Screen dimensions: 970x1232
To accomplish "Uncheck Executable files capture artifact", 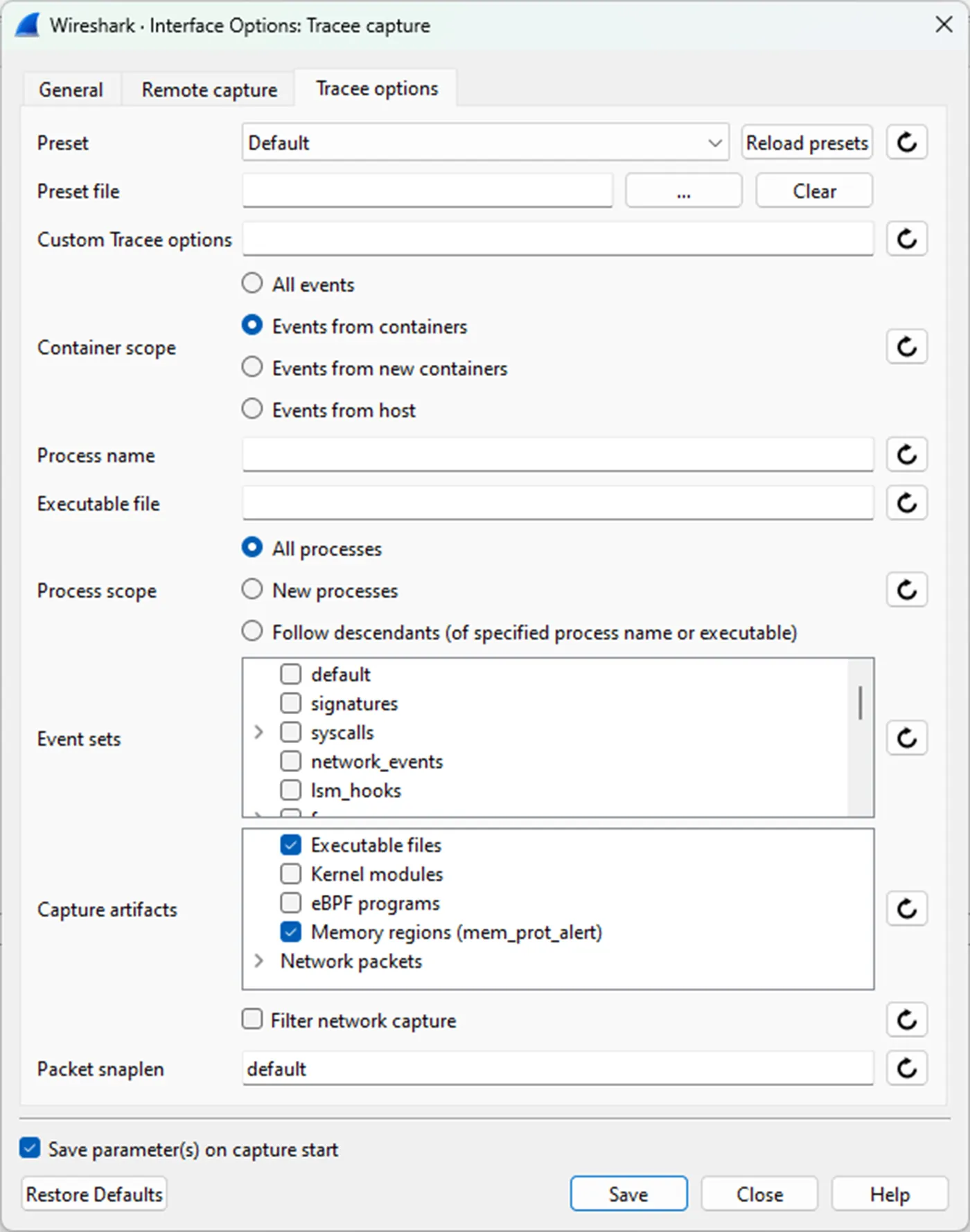I will tap(291, 845).
